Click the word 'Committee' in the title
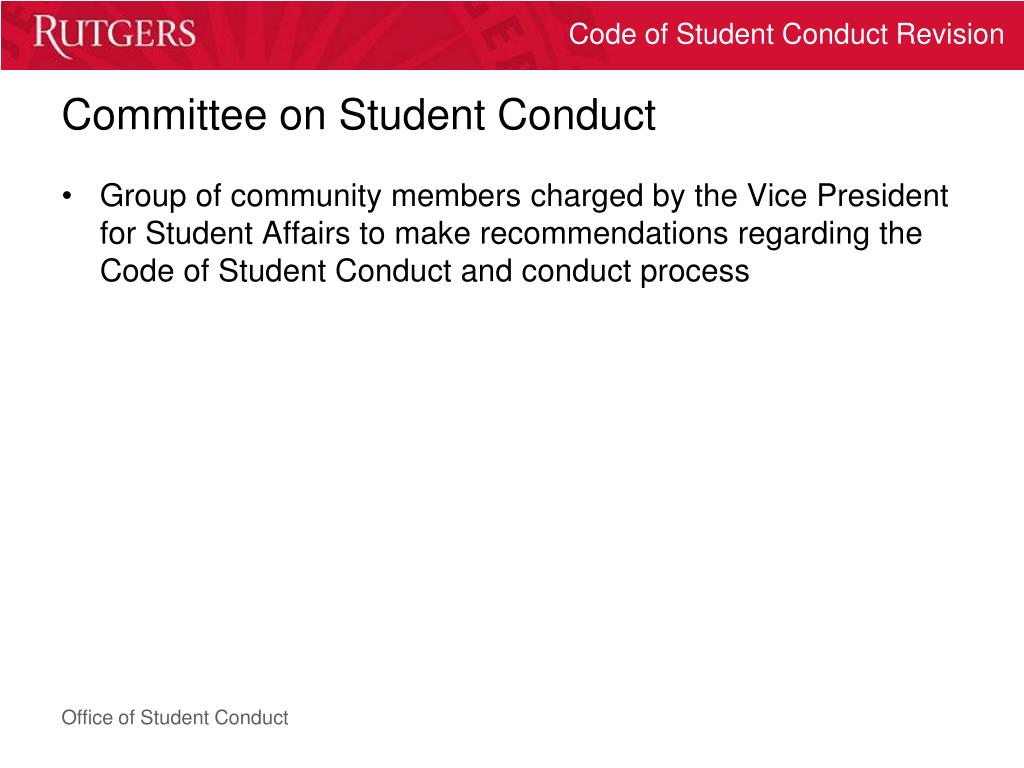This screenshot has width=1024, height=768. coord(165,116)
